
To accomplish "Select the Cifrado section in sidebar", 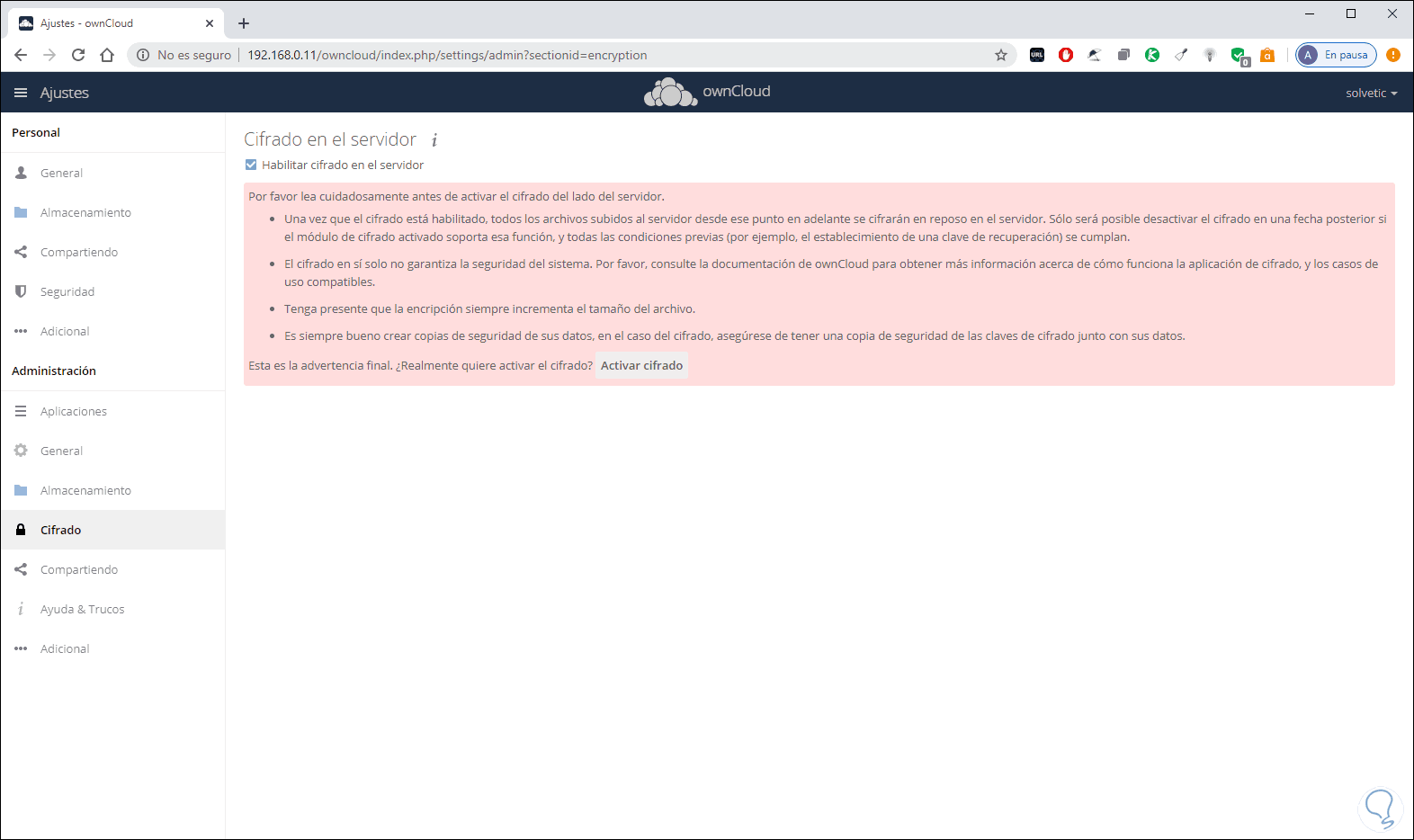I will point(112,530).
